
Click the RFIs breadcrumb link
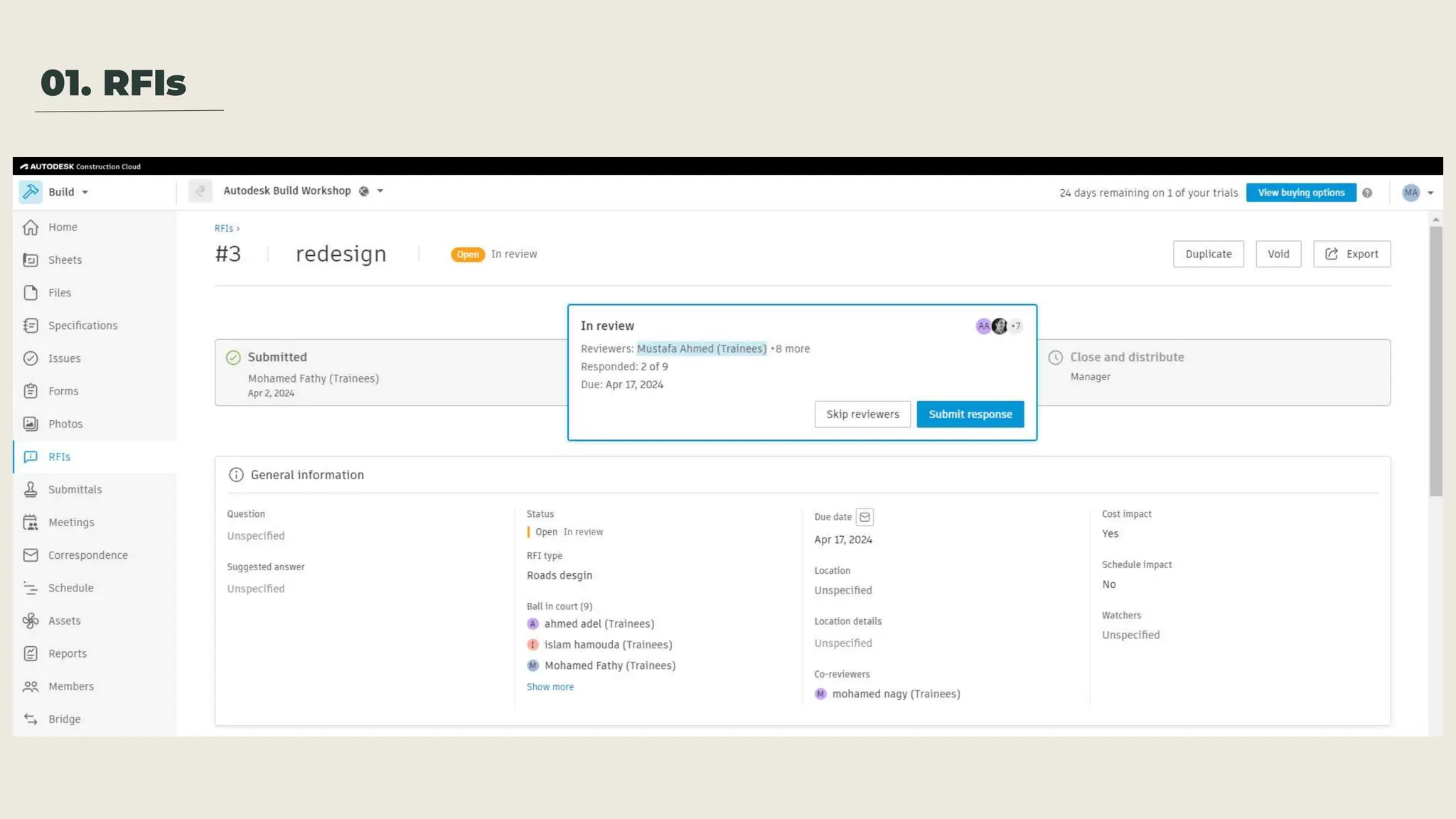[223, 228]
